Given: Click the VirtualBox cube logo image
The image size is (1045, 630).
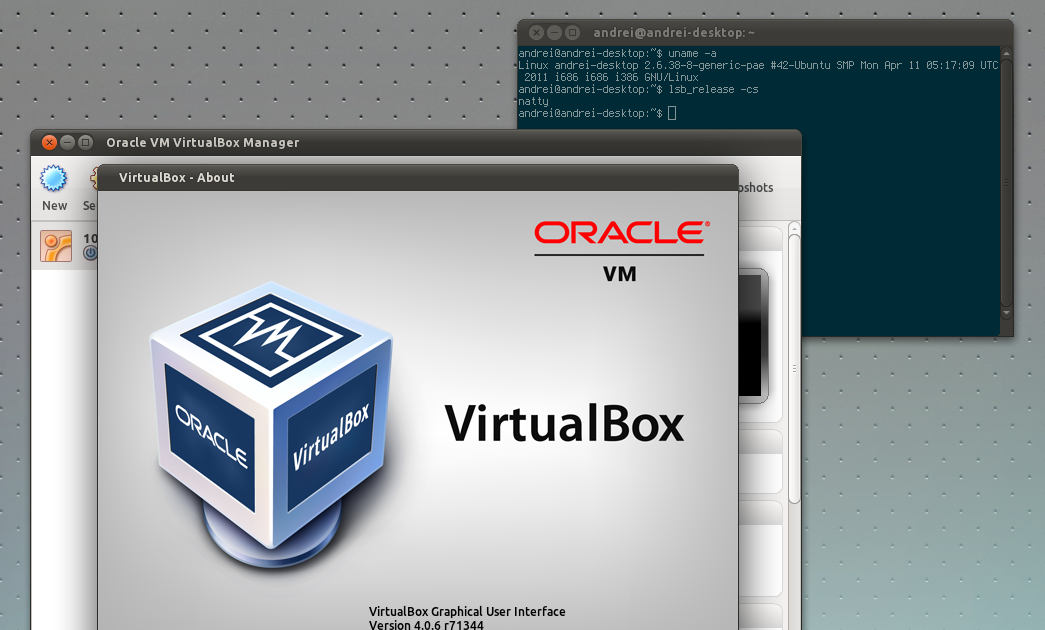Looking at the screenshot, I should coord(271,425).
